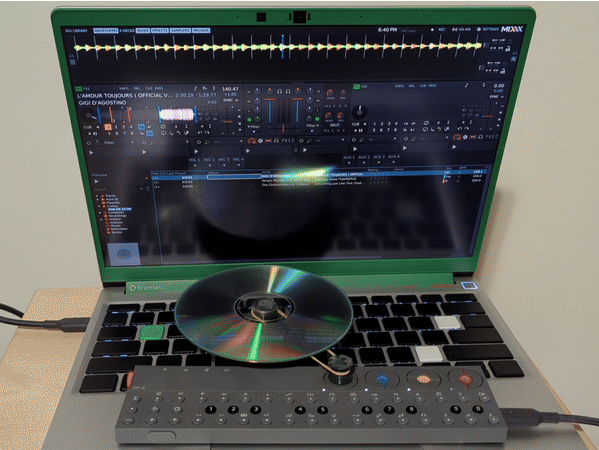Screen dimensions: 599x450
Task: Click the key note icon on right deck
Action: coord(466,86)
